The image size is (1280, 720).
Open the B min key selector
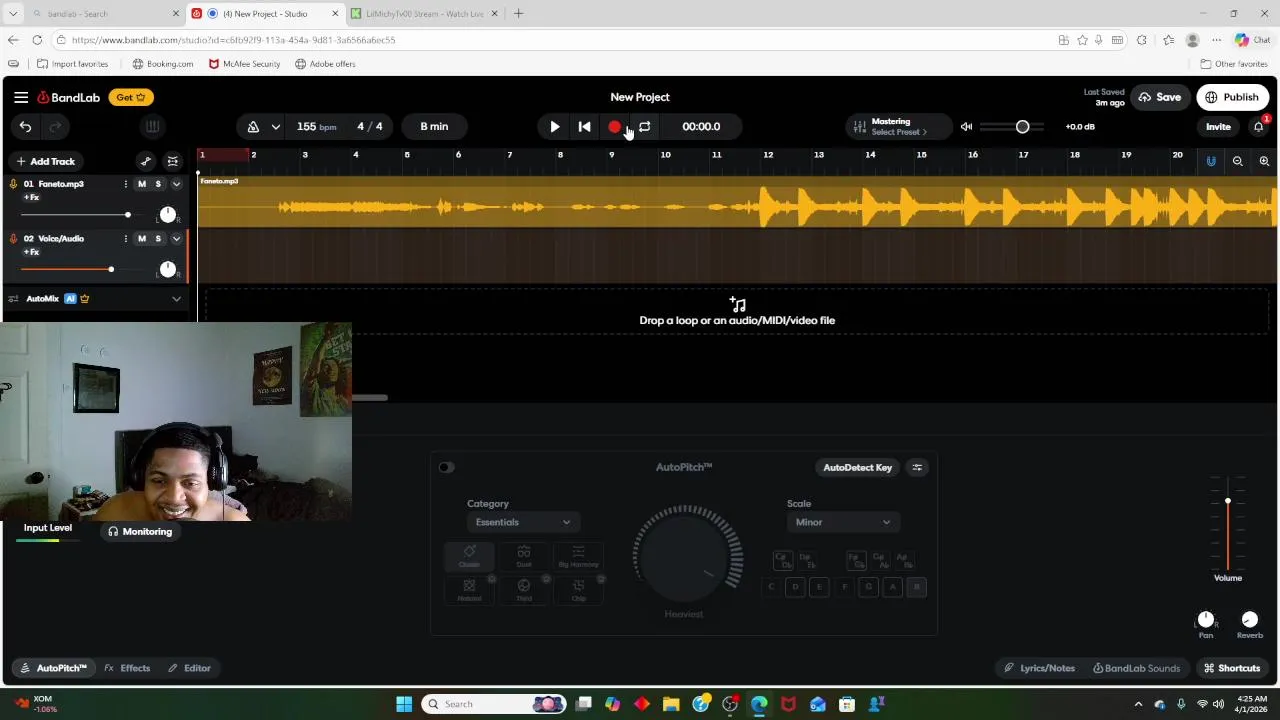point(434,127)
